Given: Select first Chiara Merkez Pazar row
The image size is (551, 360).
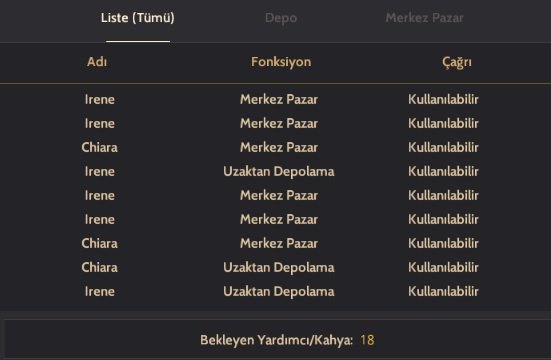Looking at the screenshot, I should 276,147.
